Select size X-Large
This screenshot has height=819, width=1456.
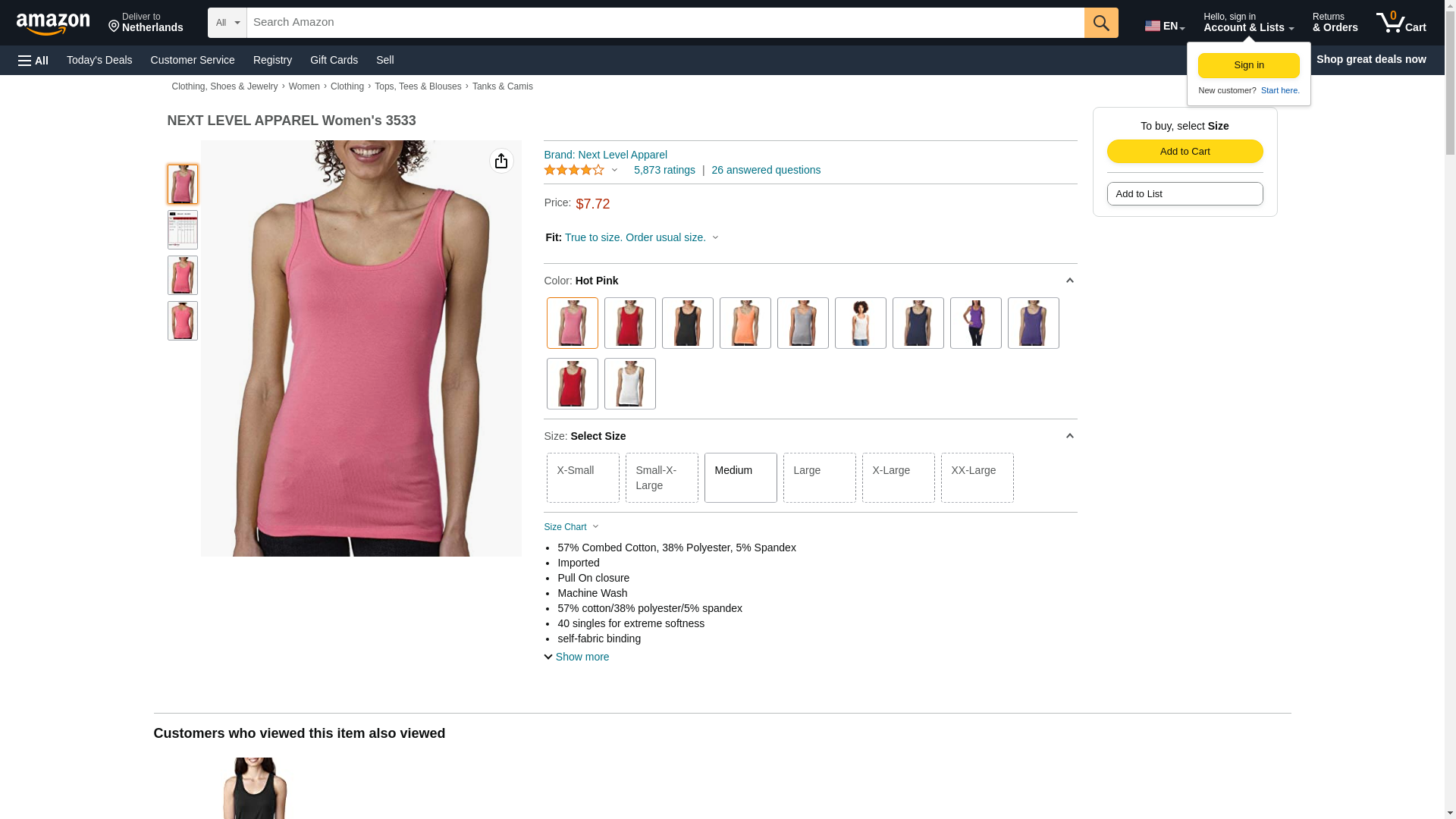pyautogui.click(x=898, y=478)
